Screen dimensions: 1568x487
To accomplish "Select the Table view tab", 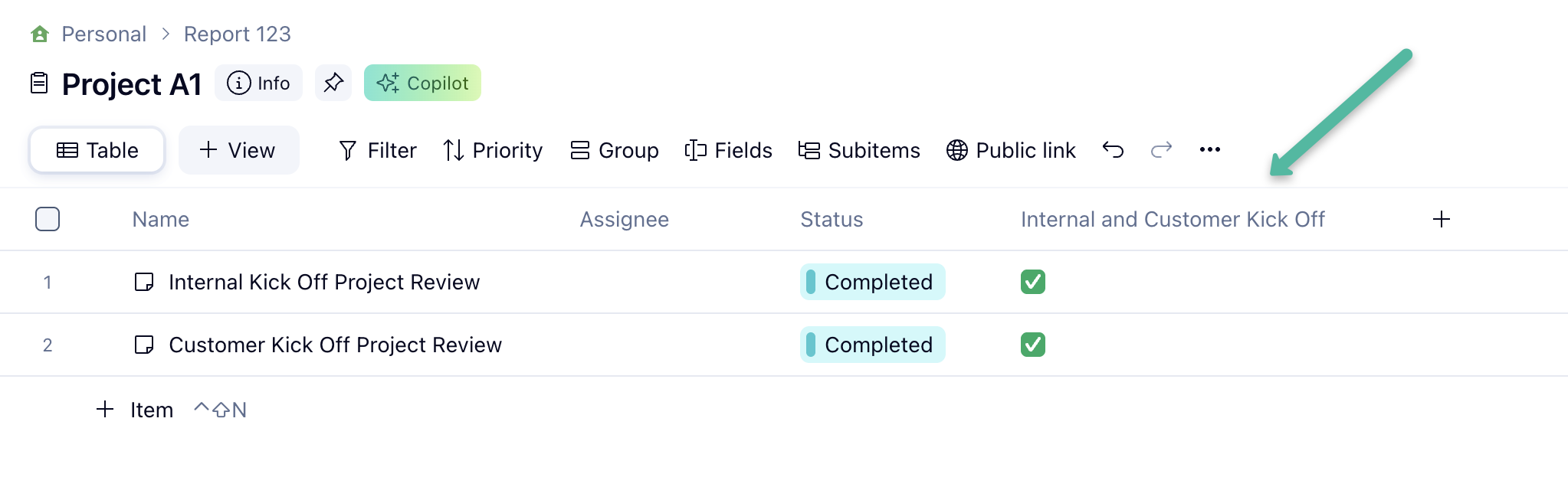I will pos(97,151).
